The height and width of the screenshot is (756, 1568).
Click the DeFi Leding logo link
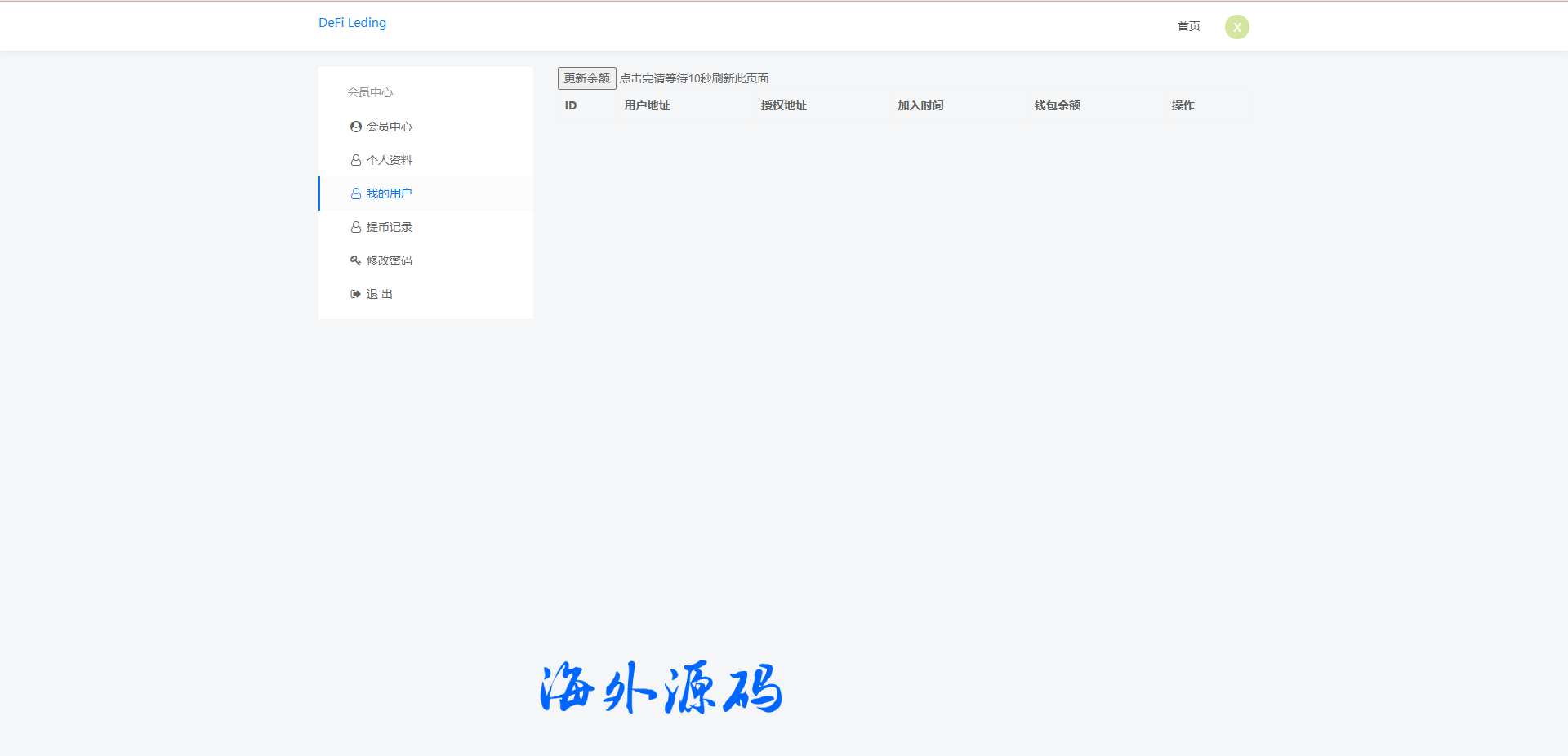[x=352, y=23]
